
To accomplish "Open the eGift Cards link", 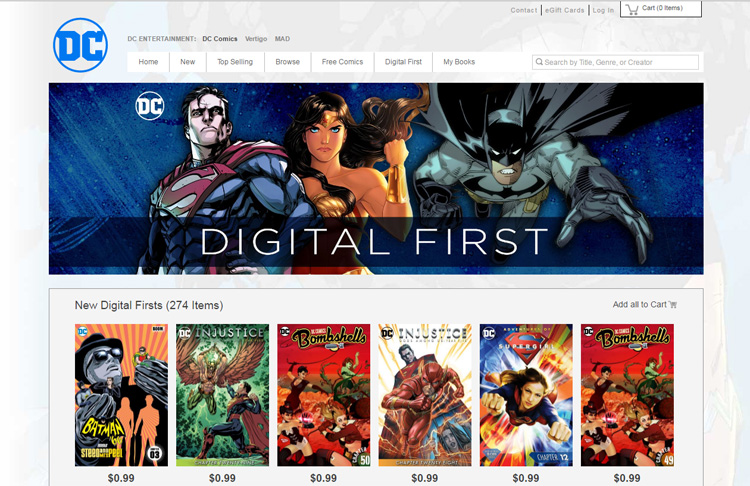I will tap(564, 10).
